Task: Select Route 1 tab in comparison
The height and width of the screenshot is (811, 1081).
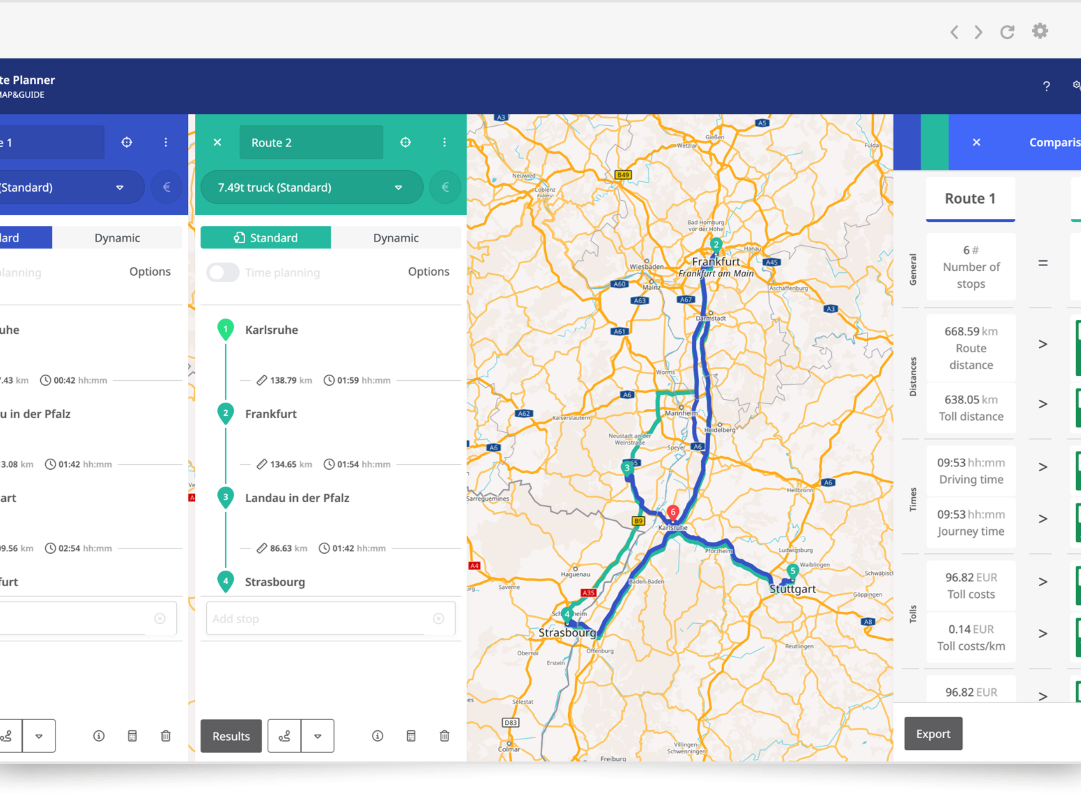Action: point(970,199)
